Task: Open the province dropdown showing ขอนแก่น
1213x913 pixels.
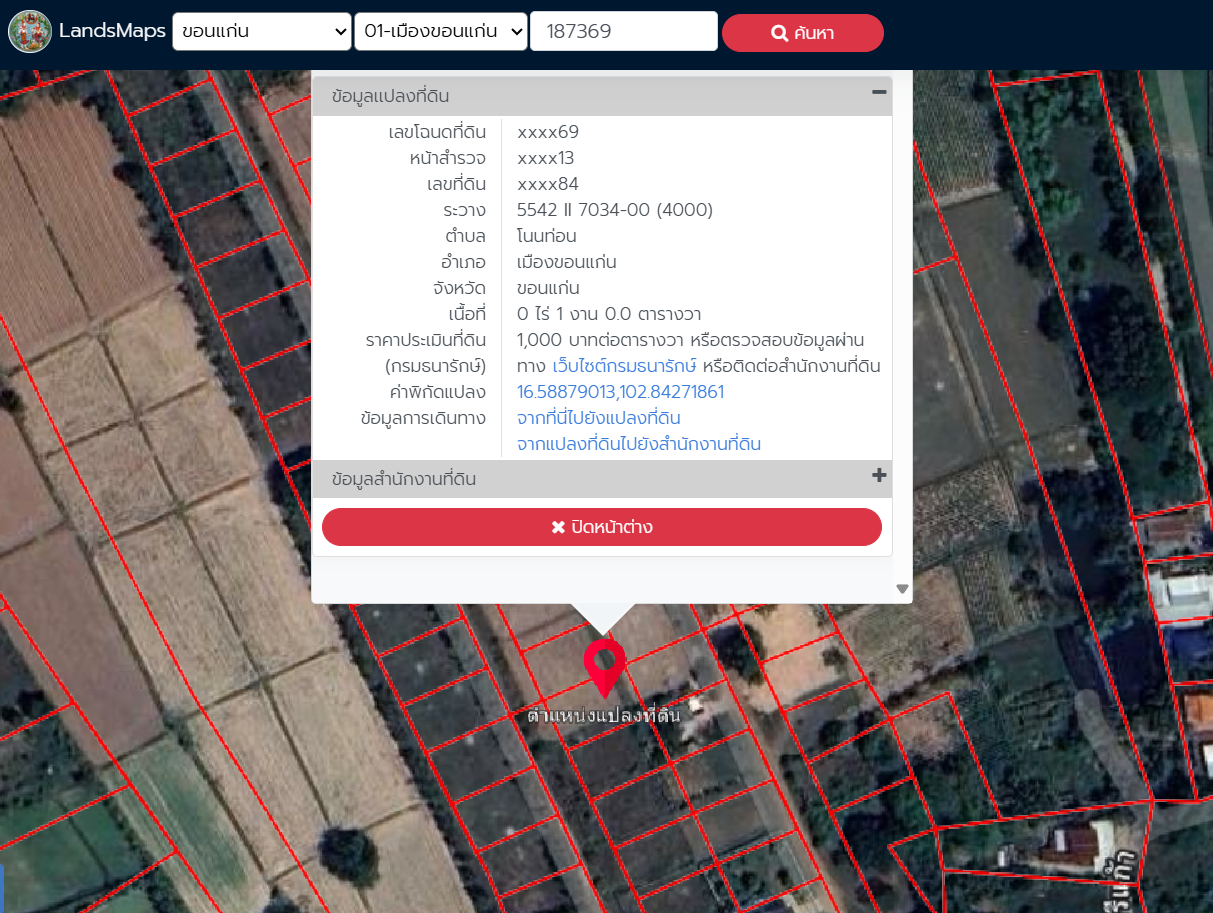Action: tap(261, 31)
